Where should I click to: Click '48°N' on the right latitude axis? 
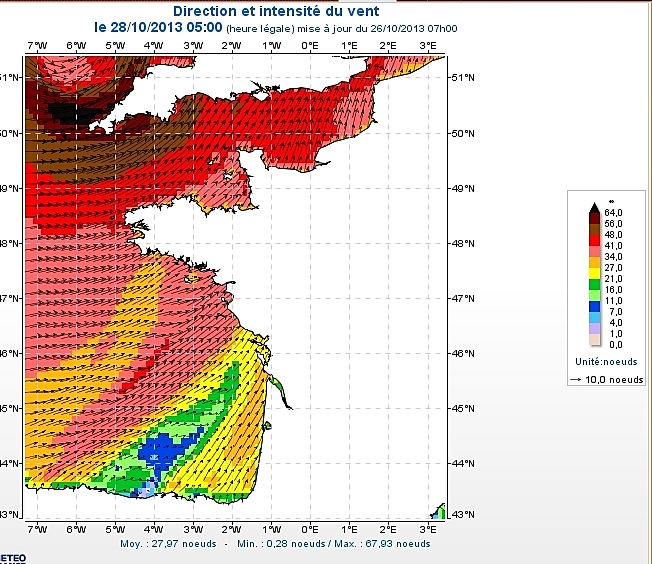(x=463, y=243)
